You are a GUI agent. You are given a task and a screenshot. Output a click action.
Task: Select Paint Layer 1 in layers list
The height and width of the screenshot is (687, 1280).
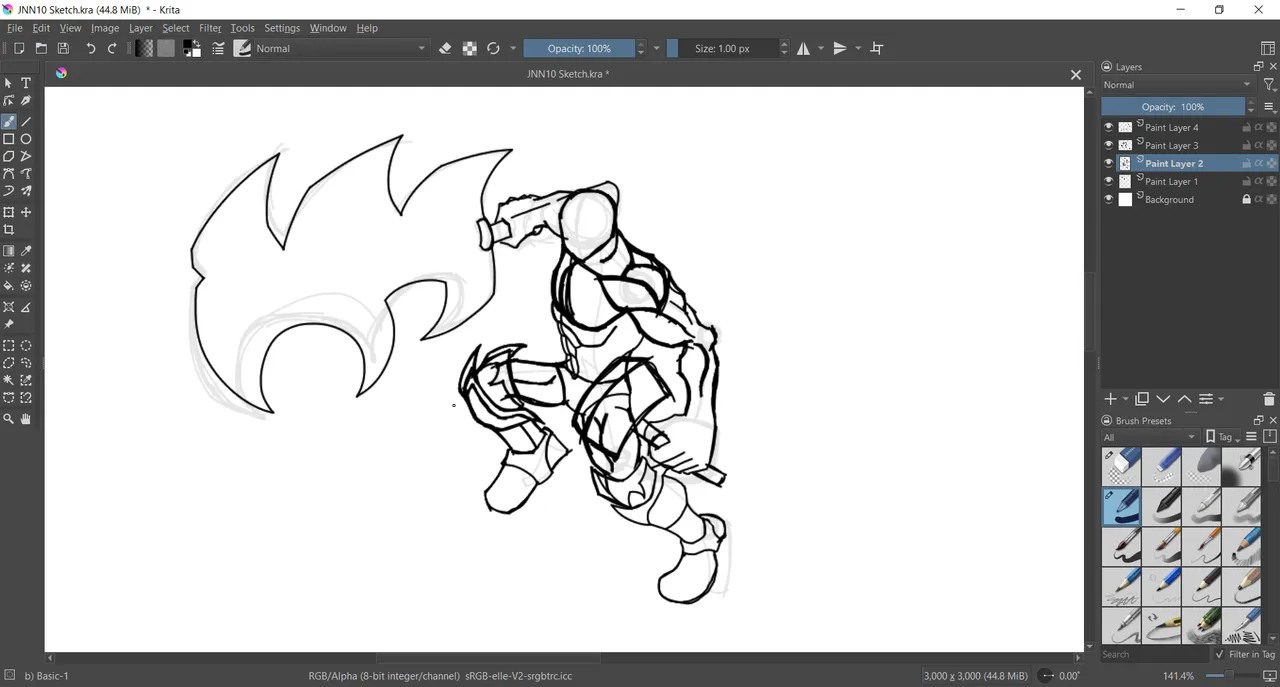(x=1171, y=181)
